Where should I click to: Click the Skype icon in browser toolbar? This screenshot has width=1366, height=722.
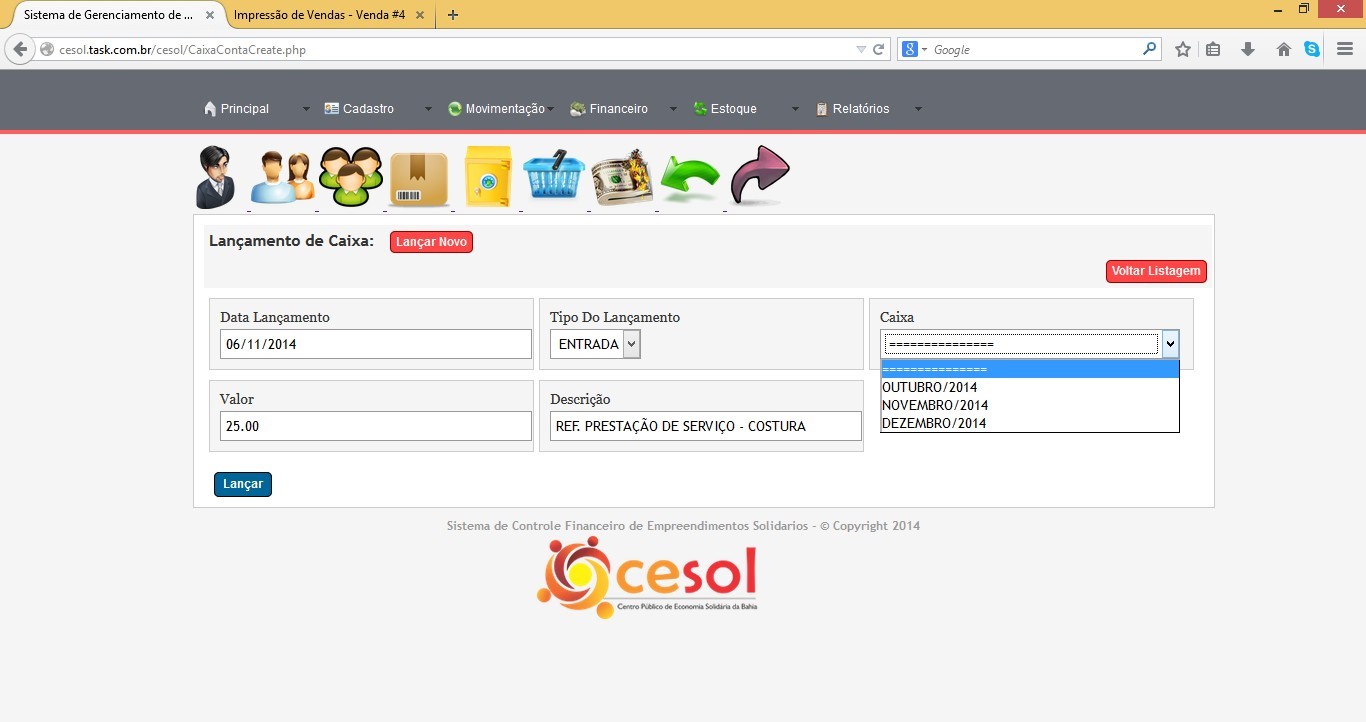point(1312,49)
